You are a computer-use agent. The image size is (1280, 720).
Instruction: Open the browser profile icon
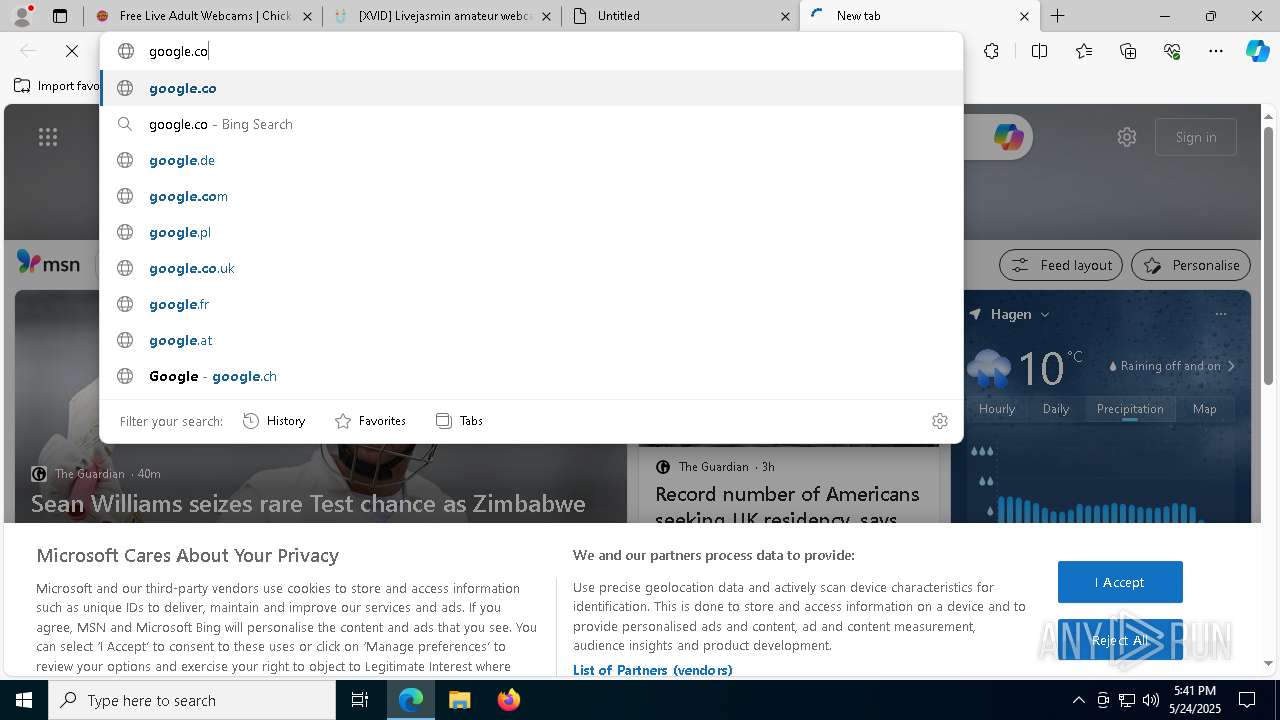tap(21, 16)
